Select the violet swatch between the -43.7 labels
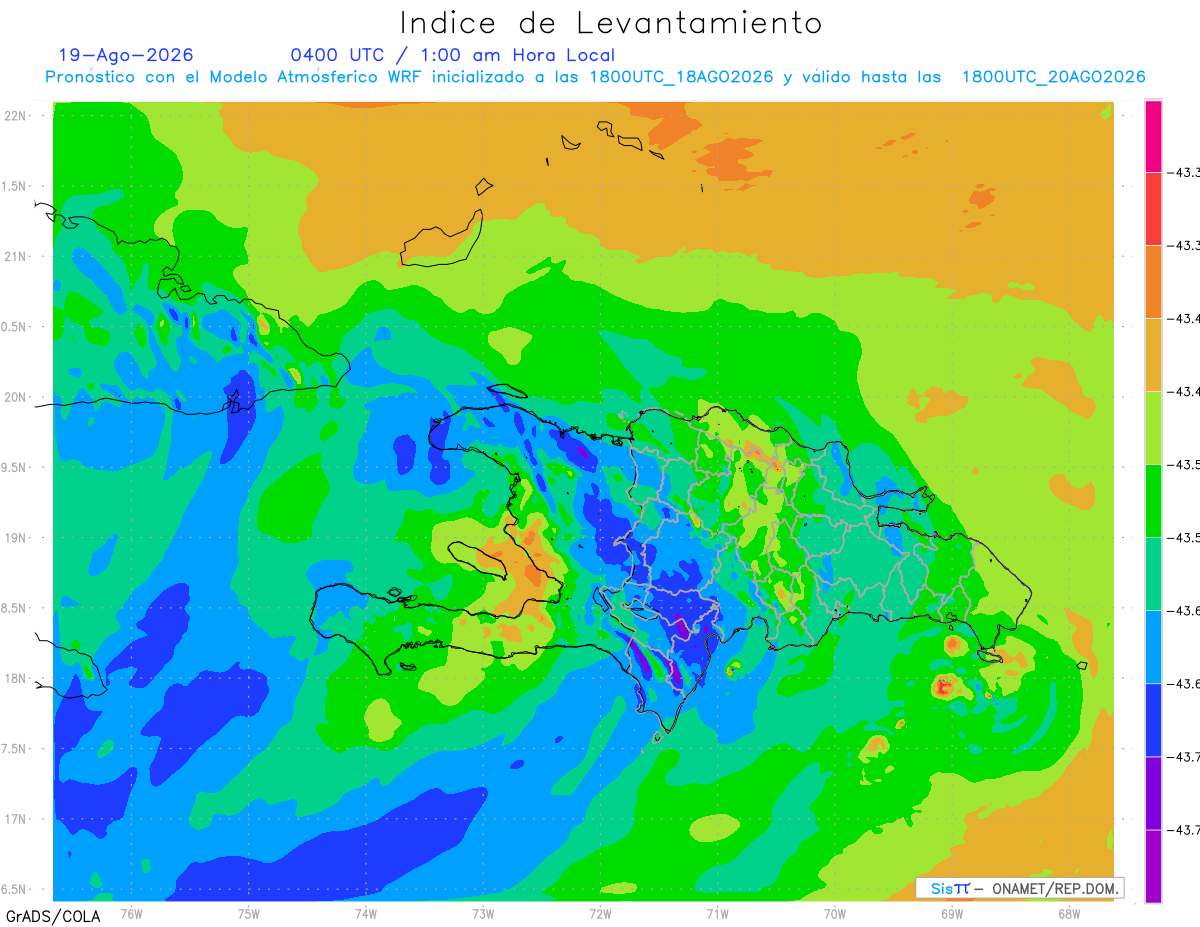This screenshot has height=927, width=1200. pos(1153,792)
